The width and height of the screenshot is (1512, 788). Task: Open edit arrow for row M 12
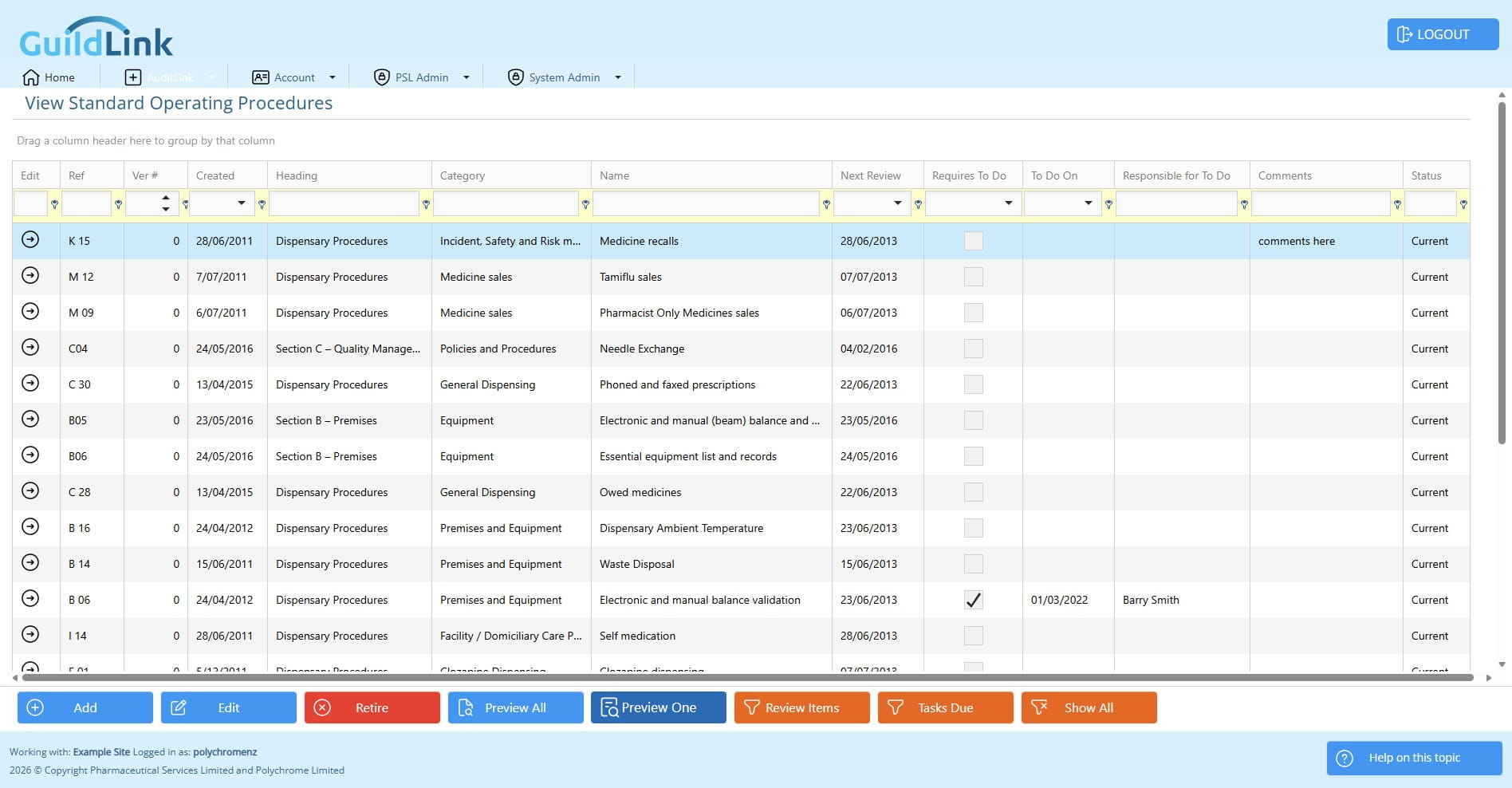click(x=30, y=275)
